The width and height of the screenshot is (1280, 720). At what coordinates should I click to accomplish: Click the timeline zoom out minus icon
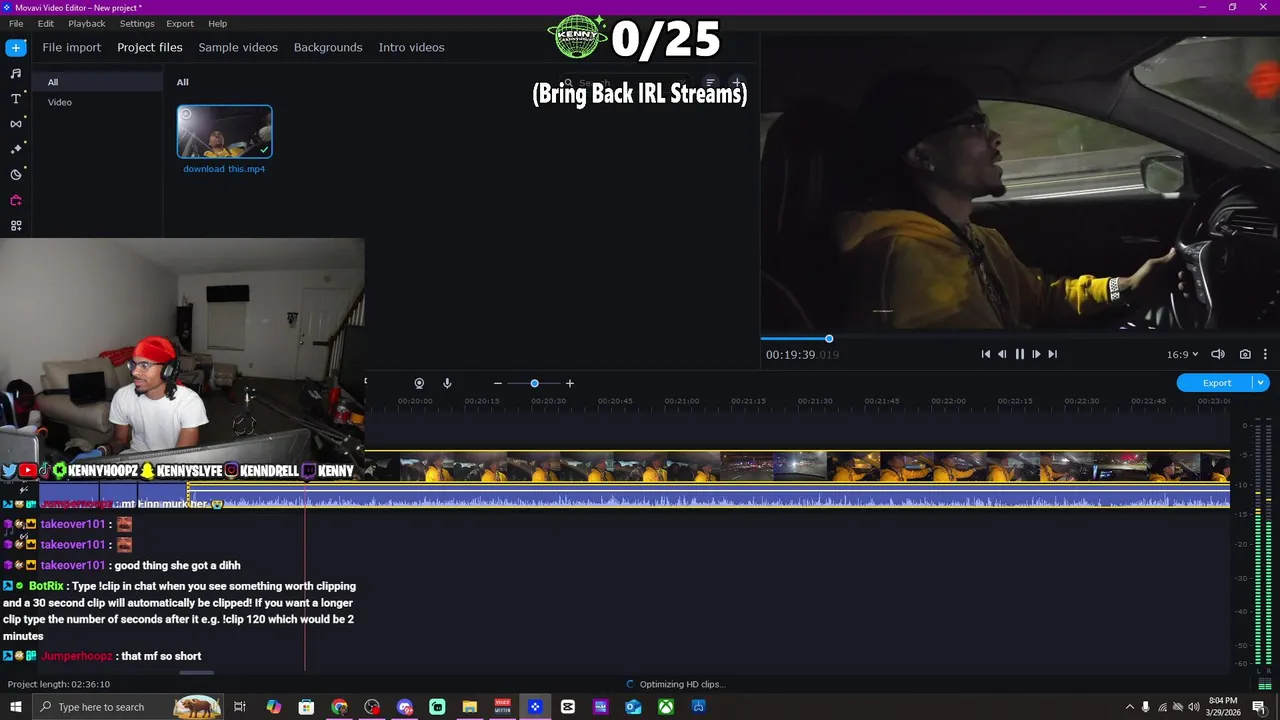click(498, 383)
